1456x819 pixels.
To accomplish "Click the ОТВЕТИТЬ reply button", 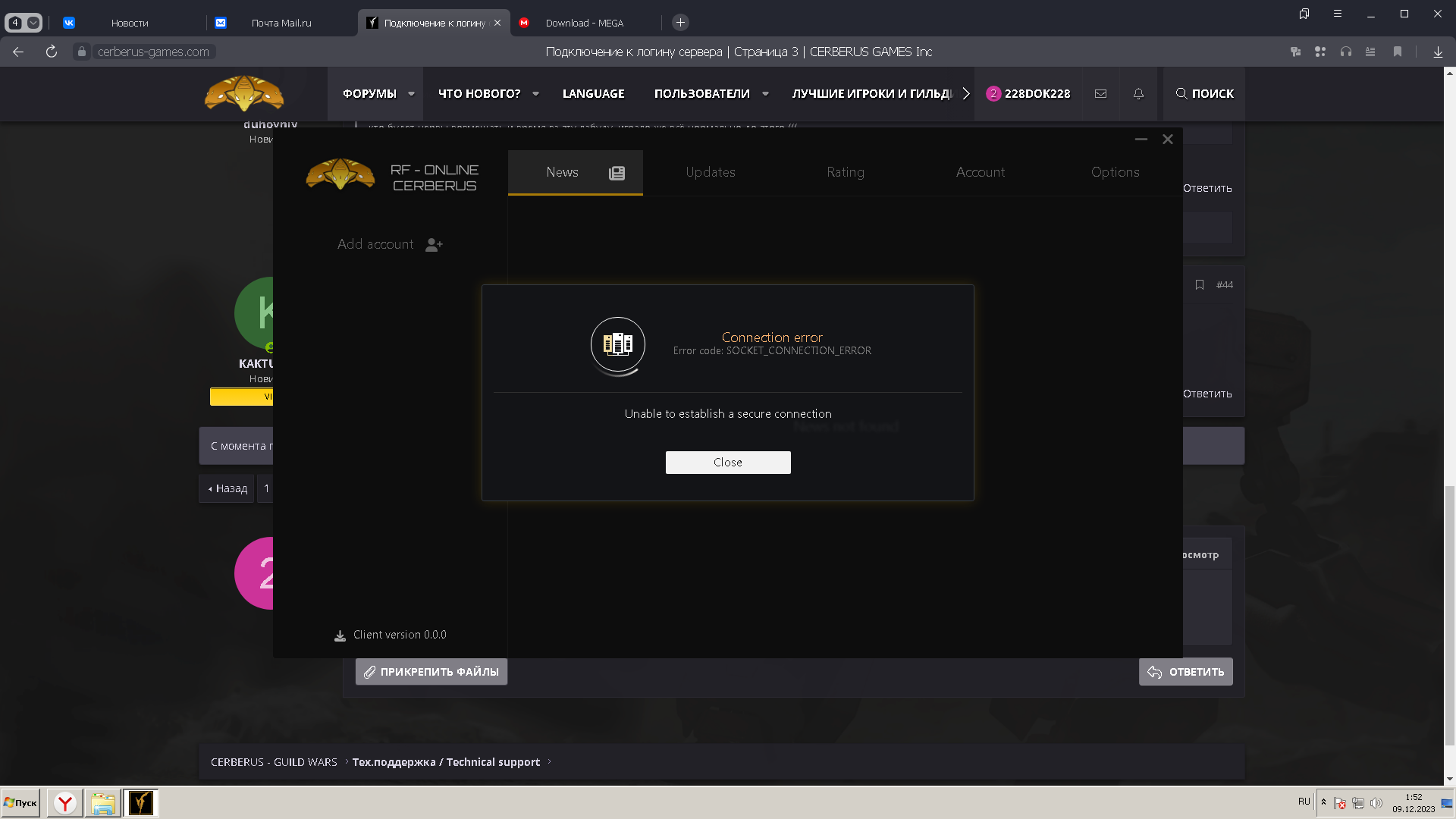I will pyautogui.click(x=1186, y=672).
